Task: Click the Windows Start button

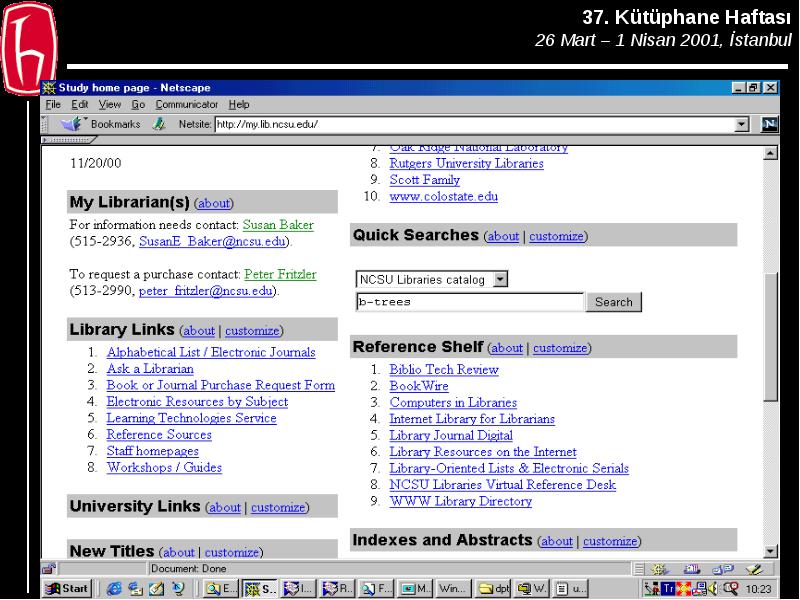Action: 67,588
